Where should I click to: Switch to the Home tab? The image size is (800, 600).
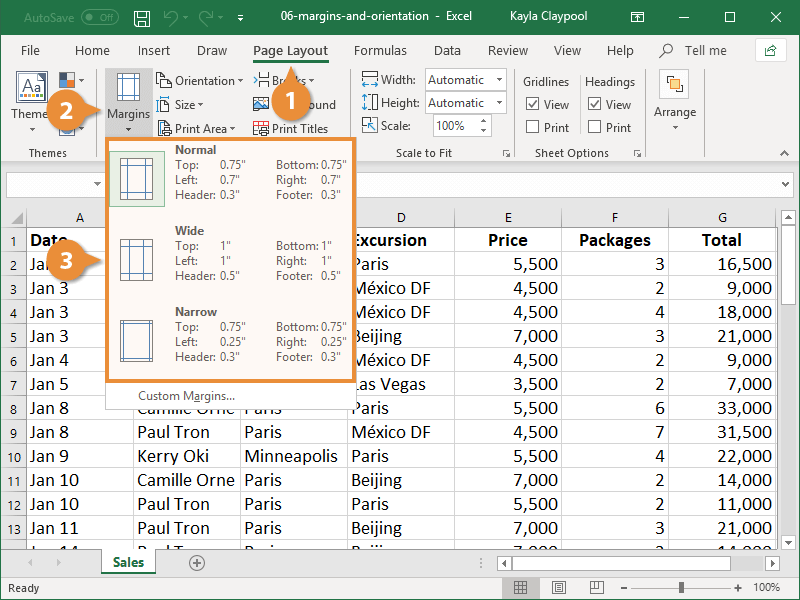tap(92, 51)
